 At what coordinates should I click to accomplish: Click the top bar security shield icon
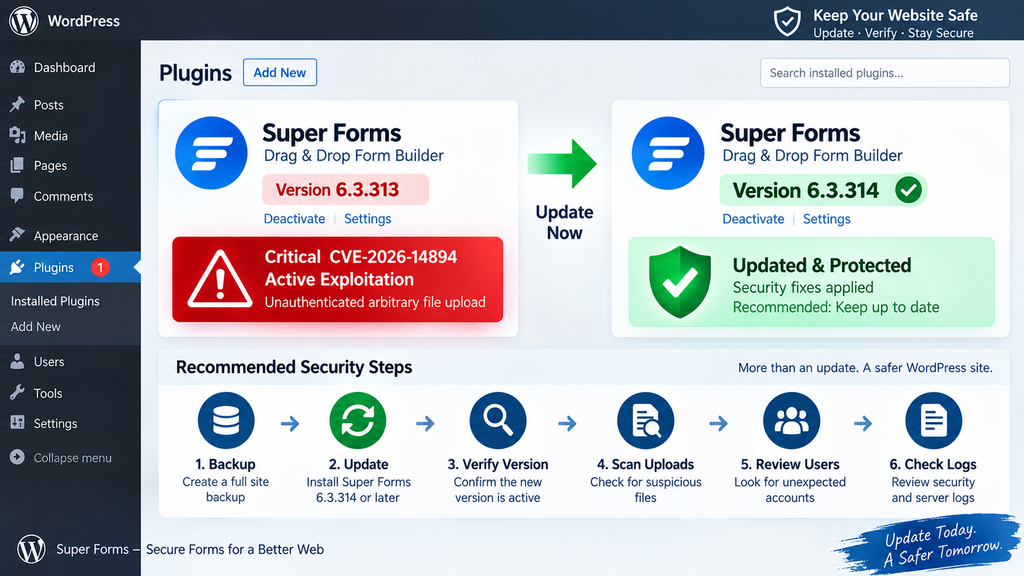click(x=787, y=22)
